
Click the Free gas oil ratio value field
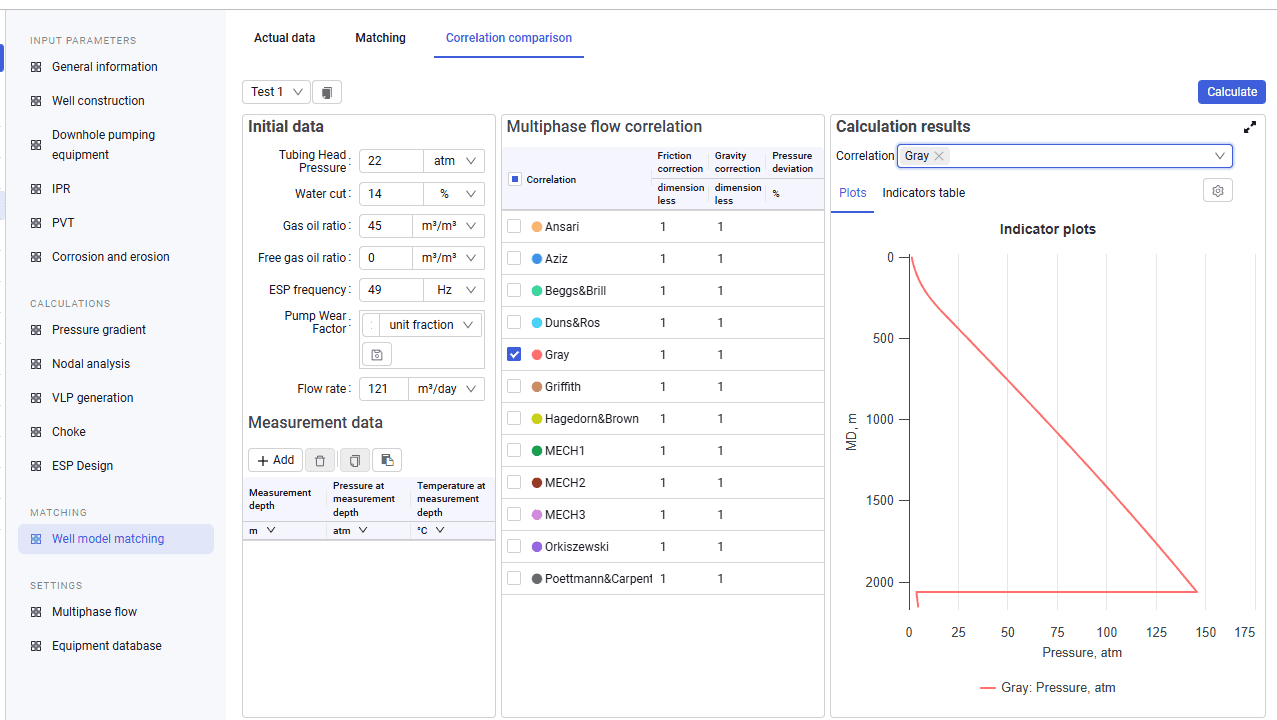point(386,258)
